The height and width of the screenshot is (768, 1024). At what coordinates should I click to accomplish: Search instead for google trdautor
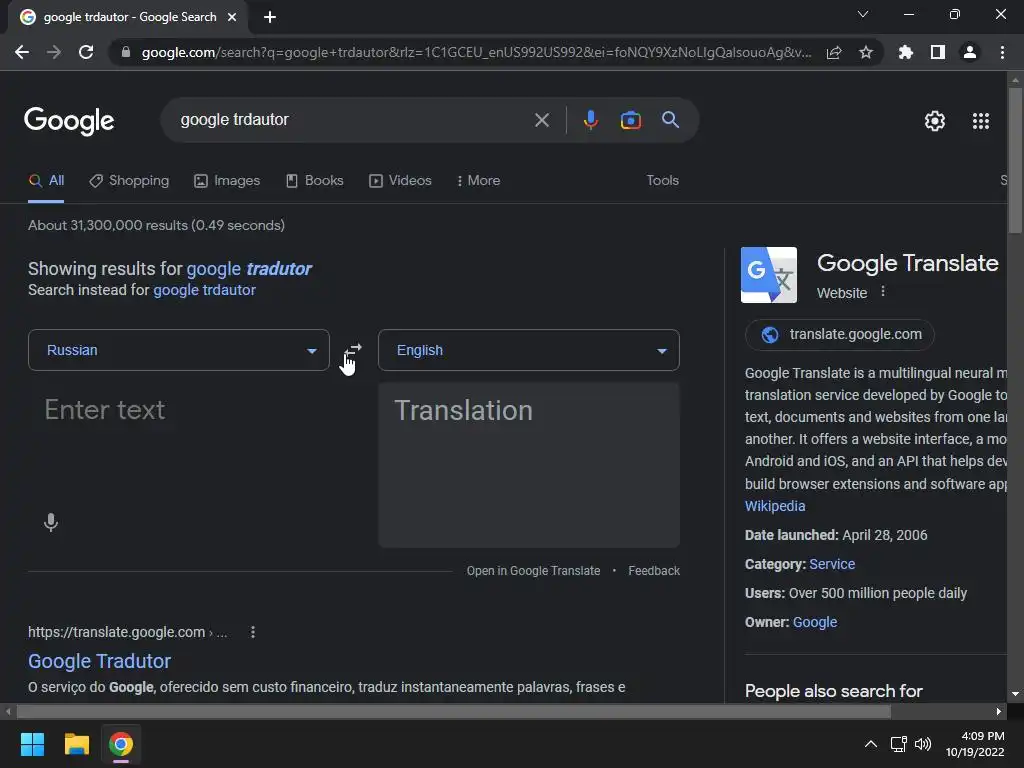204,290
